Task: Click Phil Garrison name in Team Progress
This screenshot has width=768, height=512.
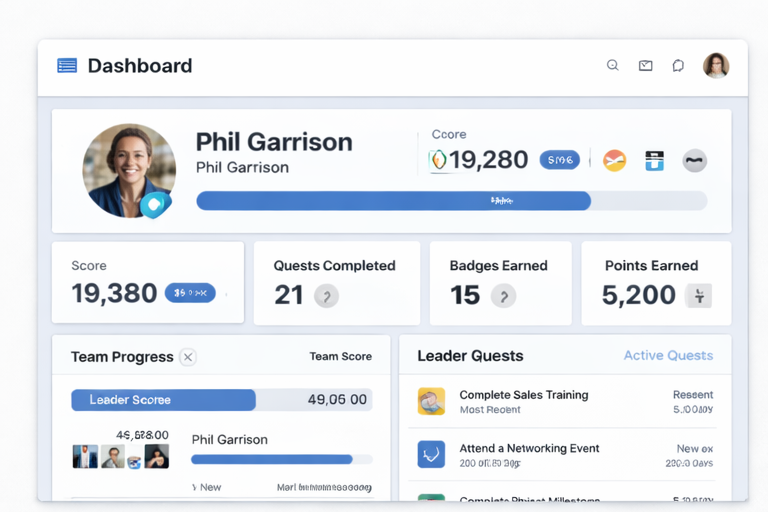Action: coord(230,439)
